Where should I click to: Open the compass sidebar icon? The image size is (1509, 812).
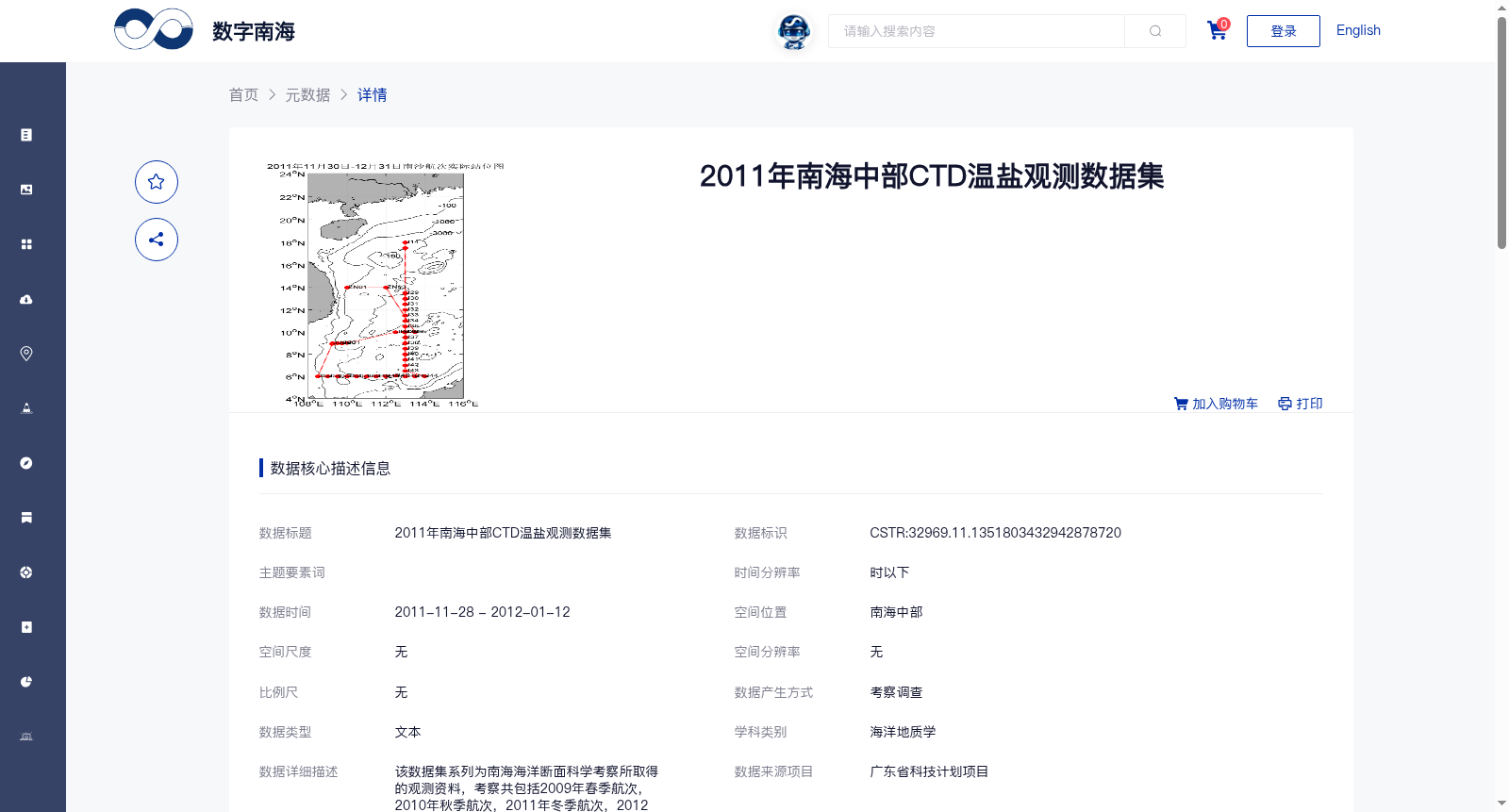point(26,463)
